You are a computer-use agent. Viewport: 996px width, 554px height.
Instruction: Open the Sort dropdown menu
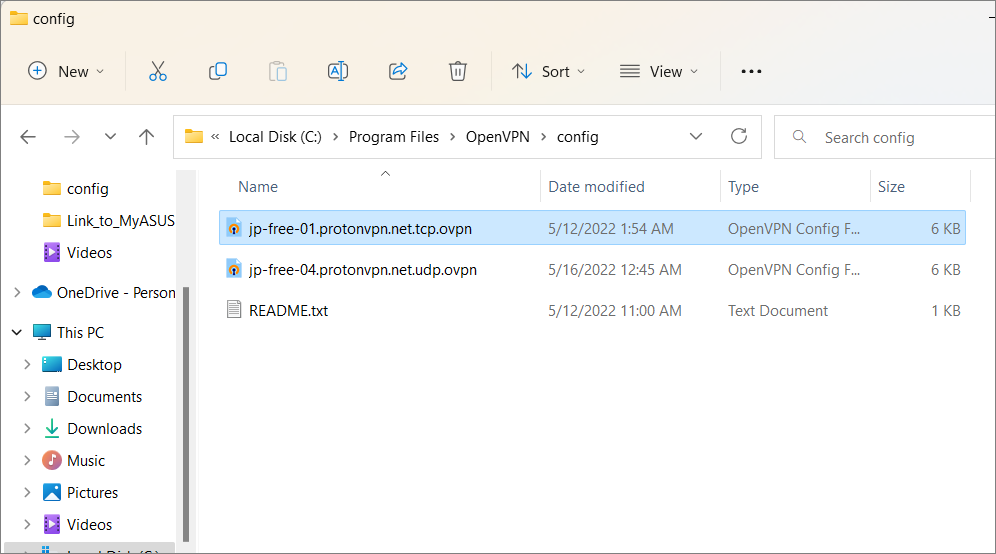click(x=549, y=71)
